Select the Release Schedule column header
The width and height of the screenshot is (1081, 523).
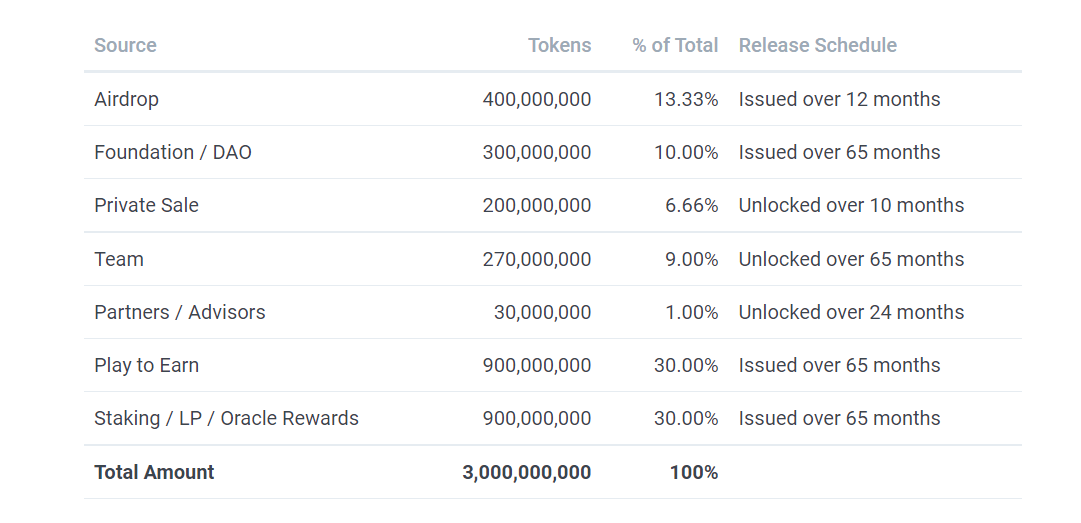817,45
